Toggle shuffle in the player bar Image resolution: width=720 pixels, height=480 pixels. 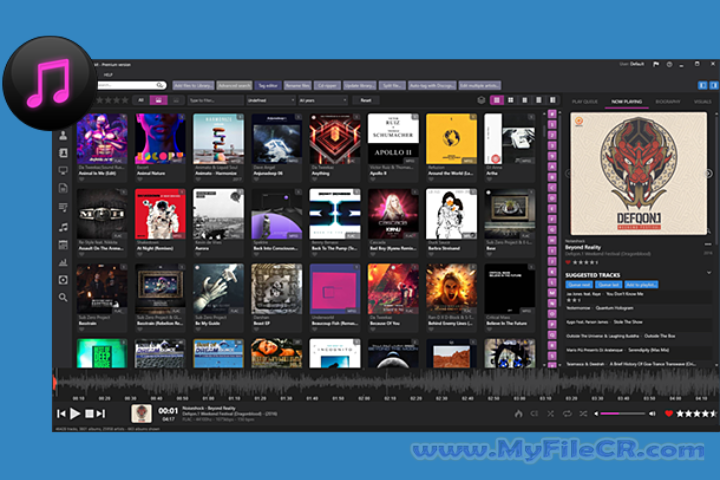(583, 414)
